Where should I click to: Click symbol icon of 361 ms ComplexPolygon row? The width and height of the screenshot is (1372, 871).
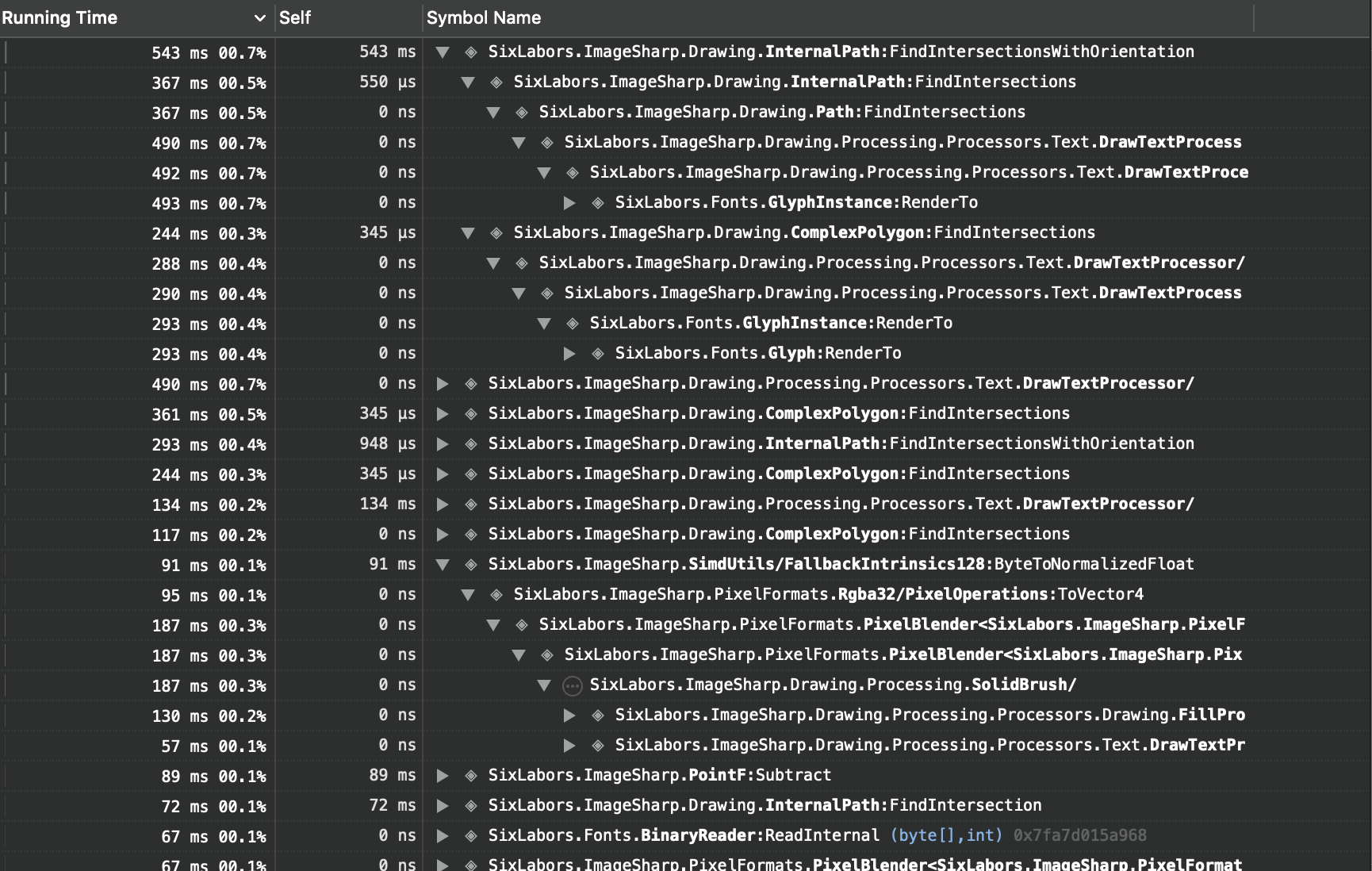[x=471, y=414]
